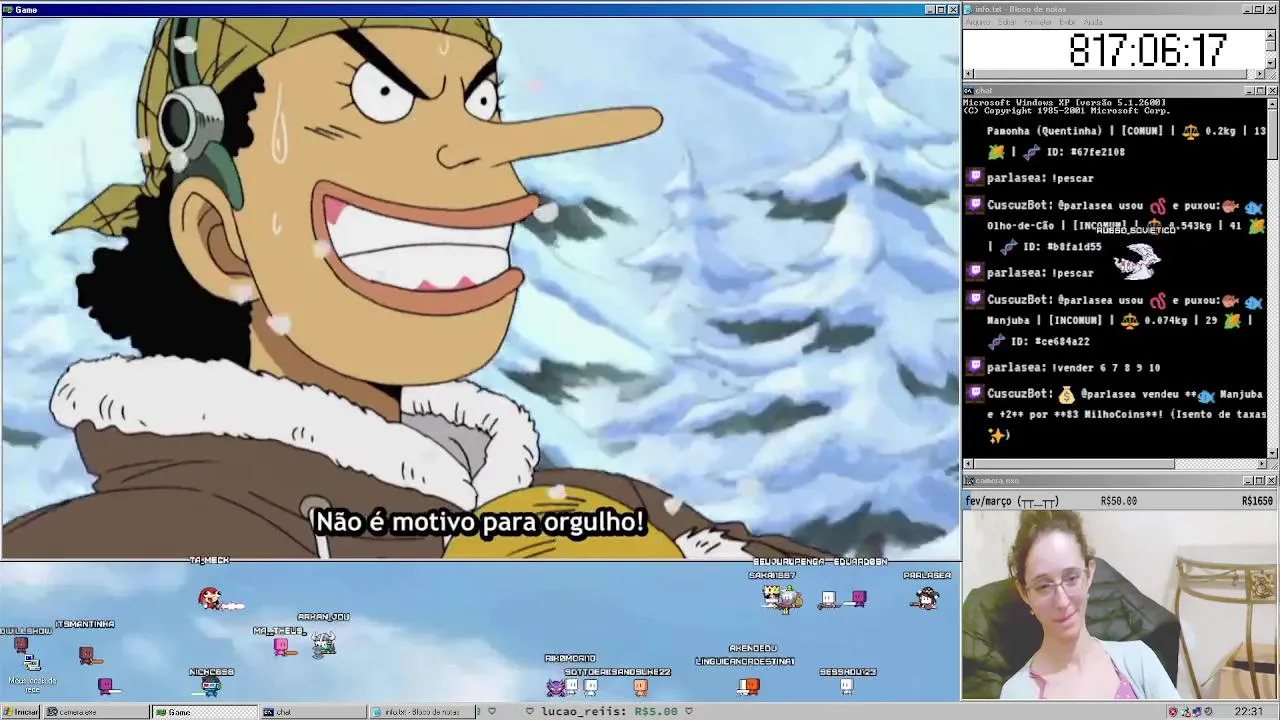This screenshot has width=1280, height=720.
Task: Click money bag emoji in CuscuzBot message
Action: click(x=1067, y=394)
